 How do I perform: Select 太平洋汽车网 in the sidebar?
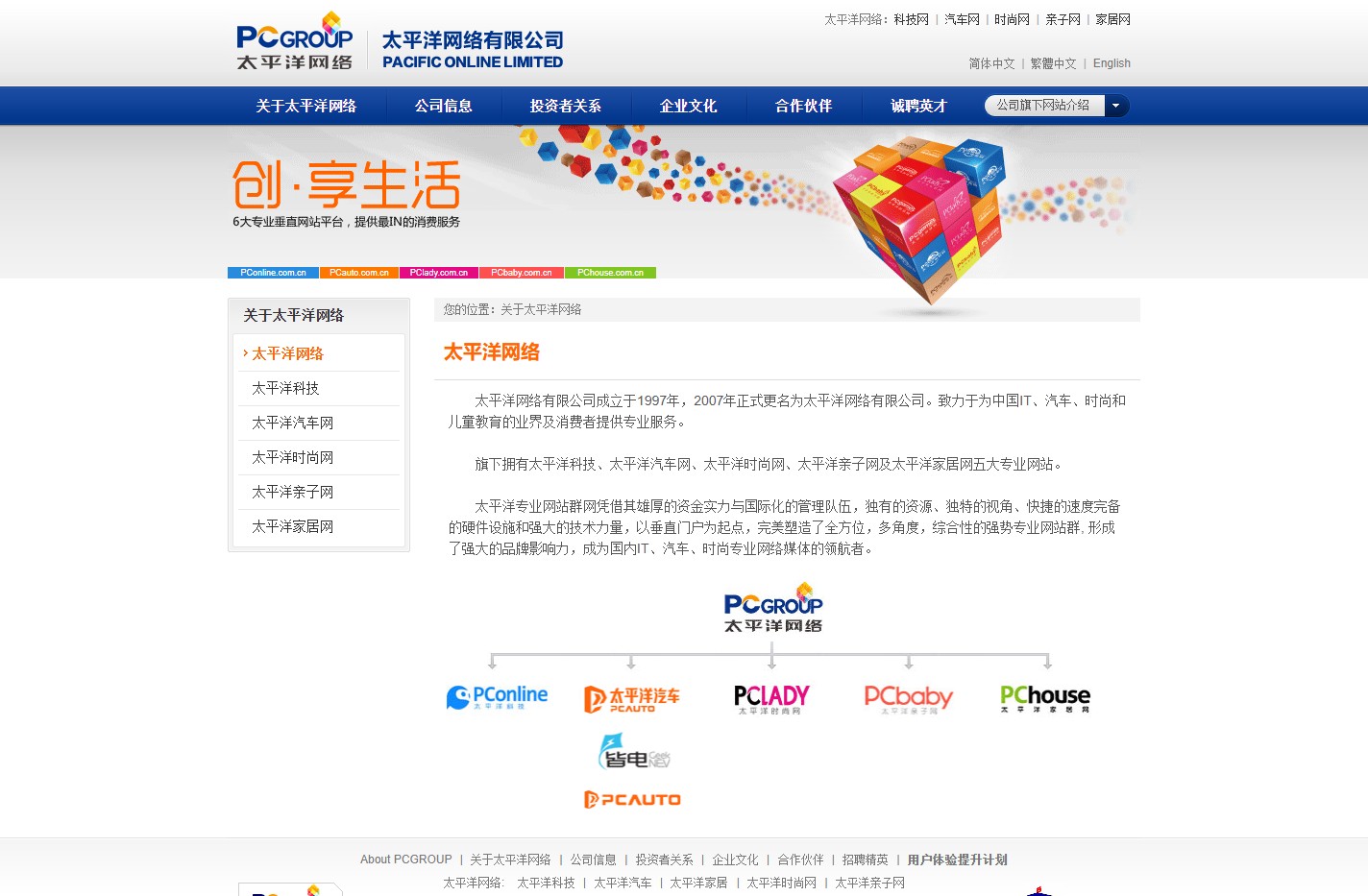coord(292,423)
